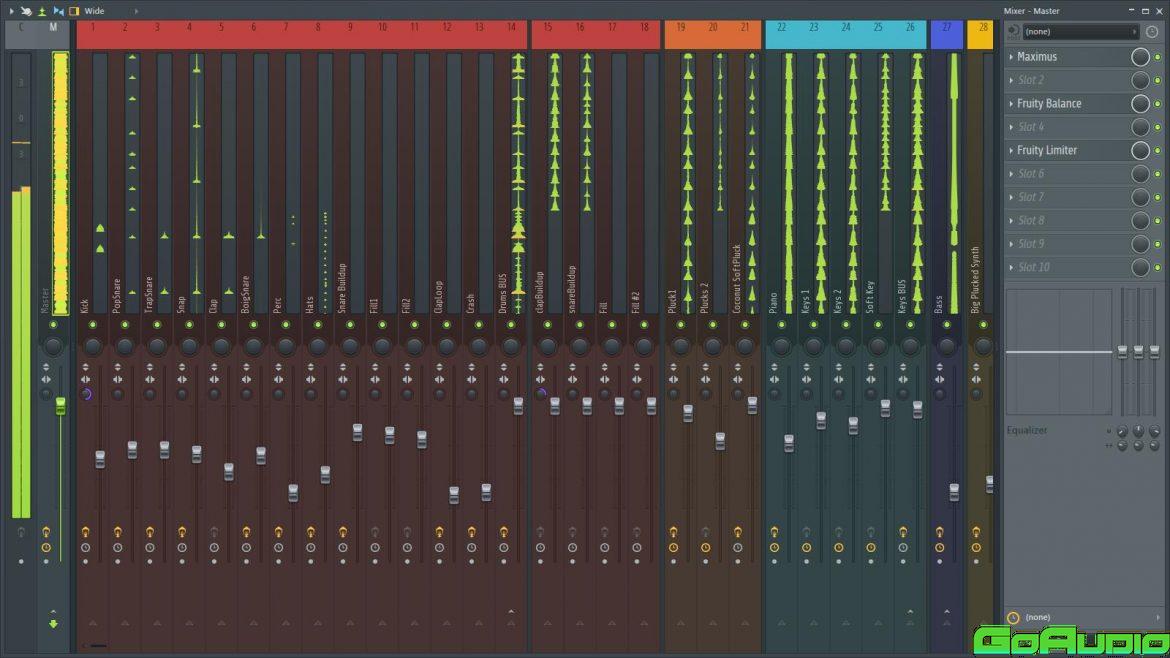
Task: Click the Maximus mix level knob
Action: tap(1140, 57)
